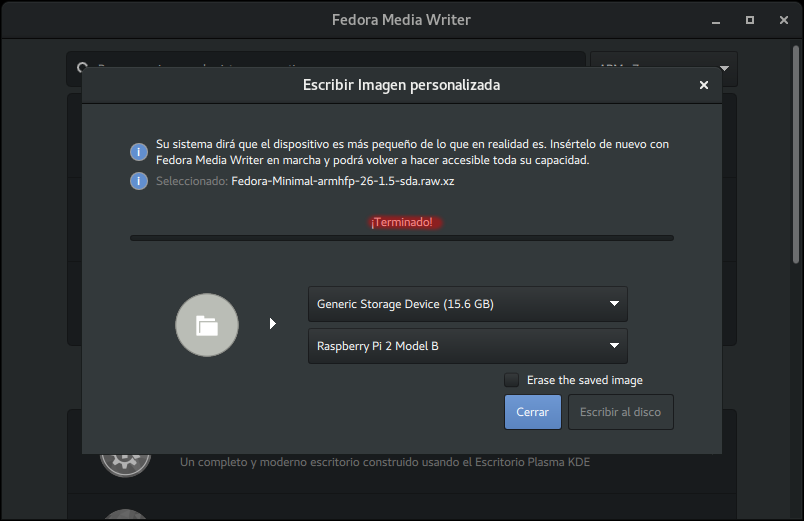Viewport: 804px width, 521px height.
Task: Click the round folder icon to choose image
Action: (x=207, y=325)
